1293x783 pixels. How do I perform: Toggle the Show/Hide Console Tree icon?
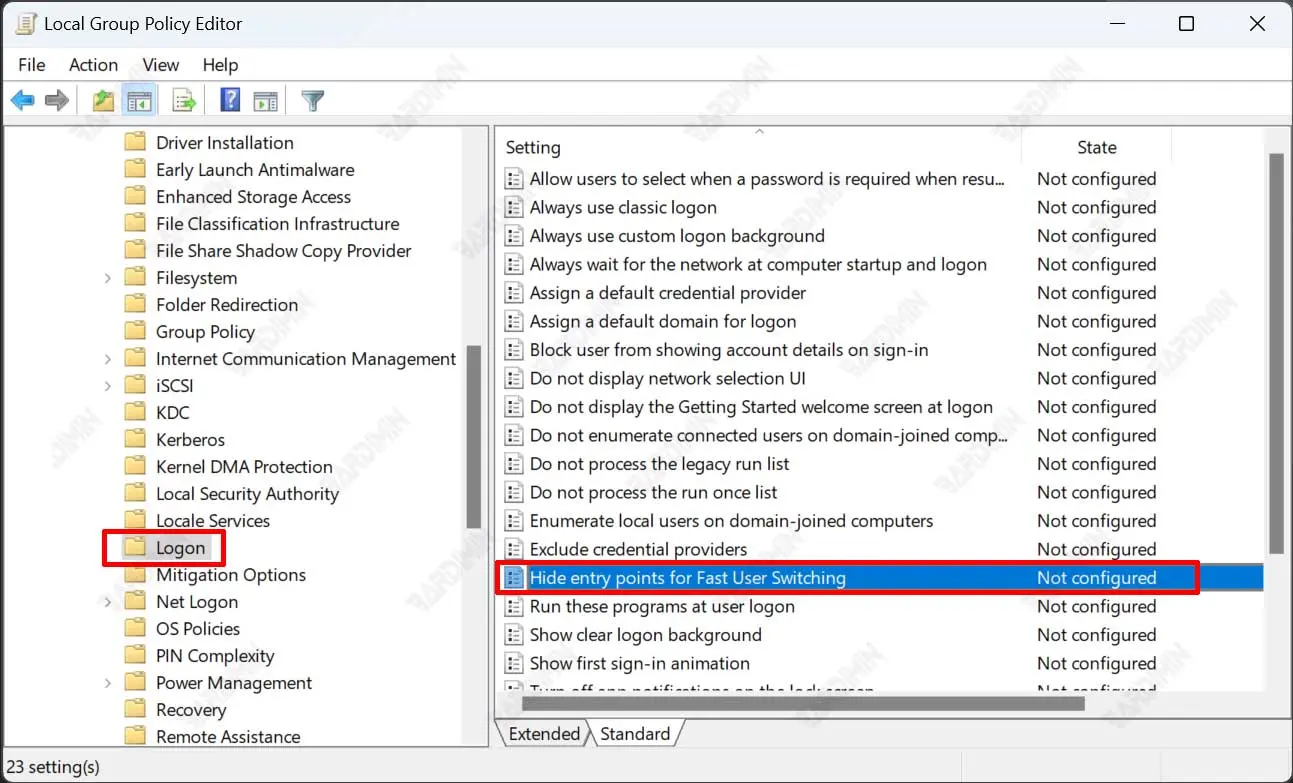(x=138, y=101)
